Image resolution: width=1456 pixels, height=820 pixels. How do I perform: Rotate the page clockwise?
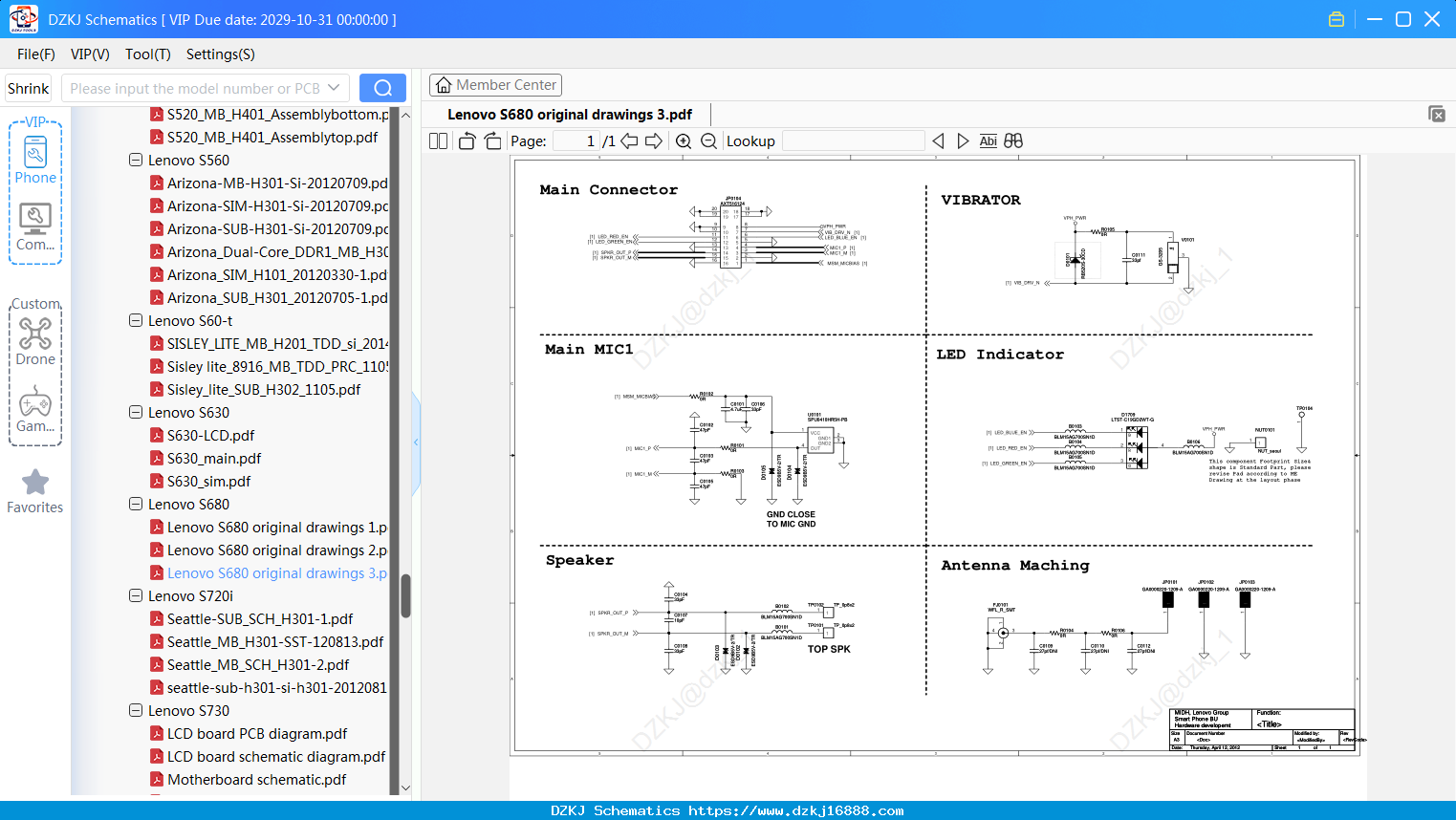coord(492,140)
